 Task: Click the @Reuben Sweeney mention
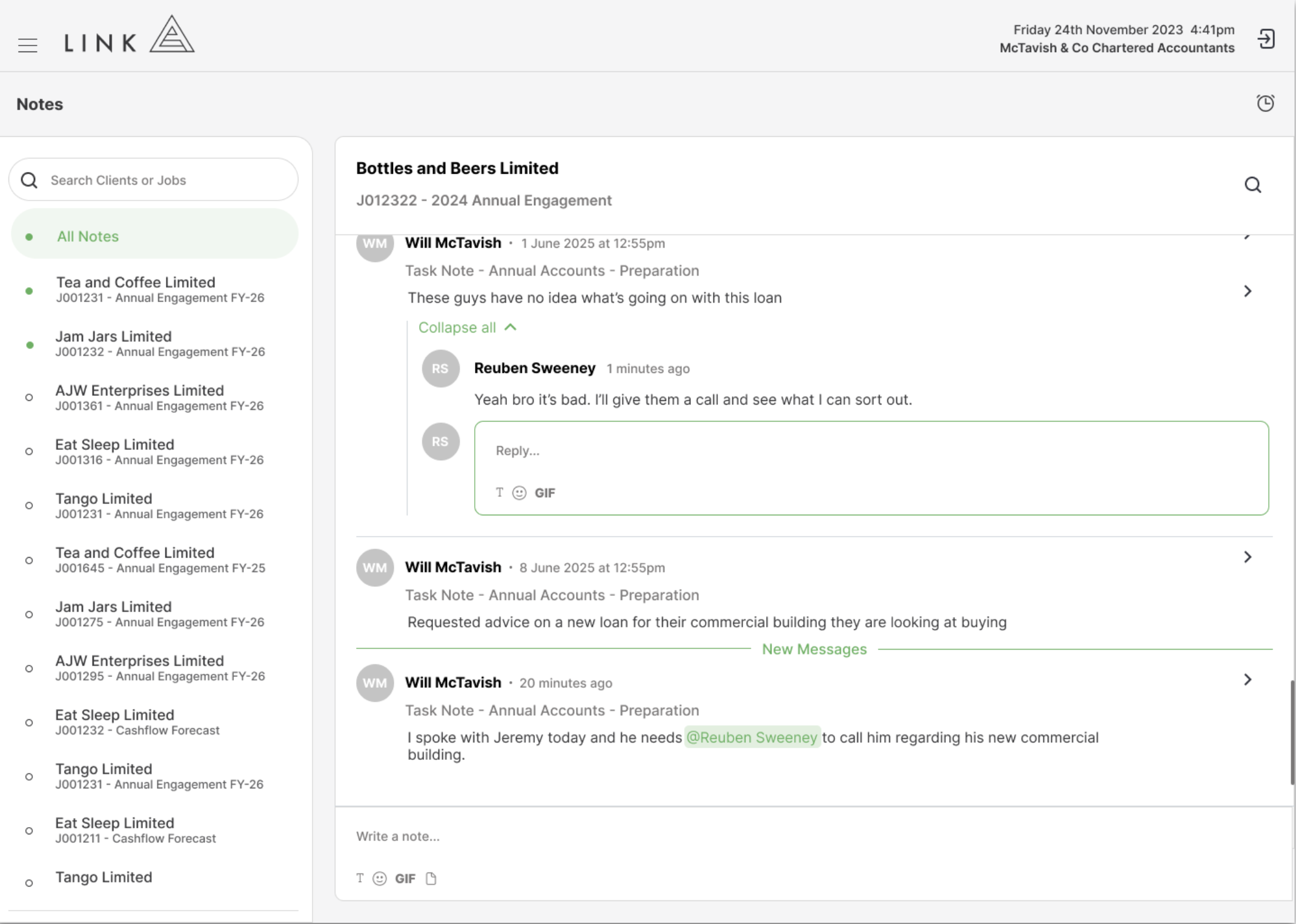click(752, 738)
